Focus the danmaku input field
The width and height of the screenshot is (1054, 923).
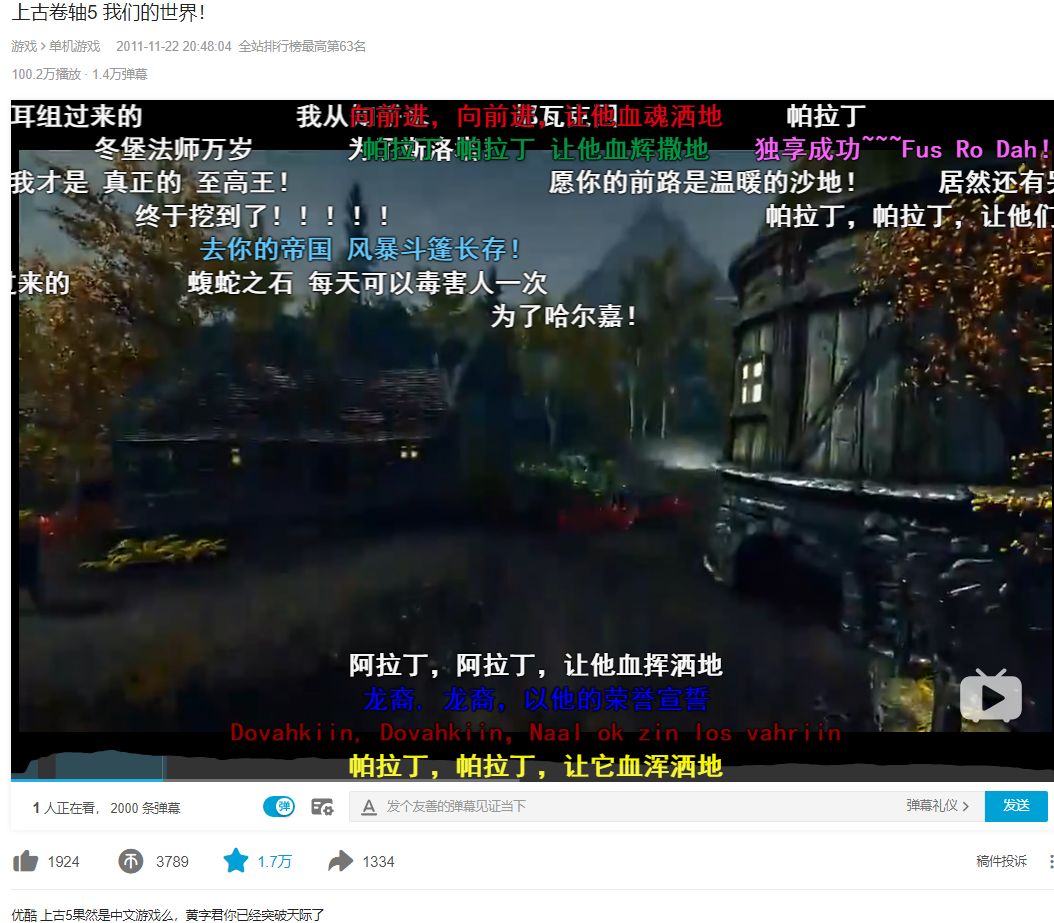[x=639, y=806]
